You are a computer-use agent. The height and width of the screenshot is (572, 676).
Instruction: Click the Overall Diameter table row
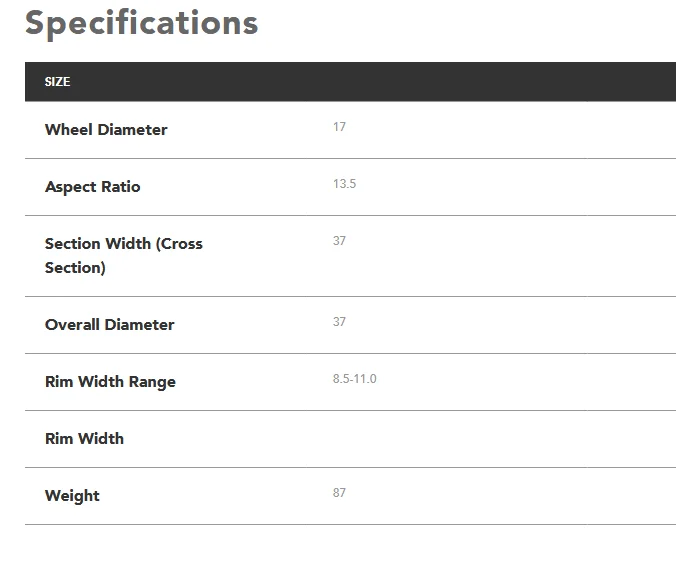point(351,325)
